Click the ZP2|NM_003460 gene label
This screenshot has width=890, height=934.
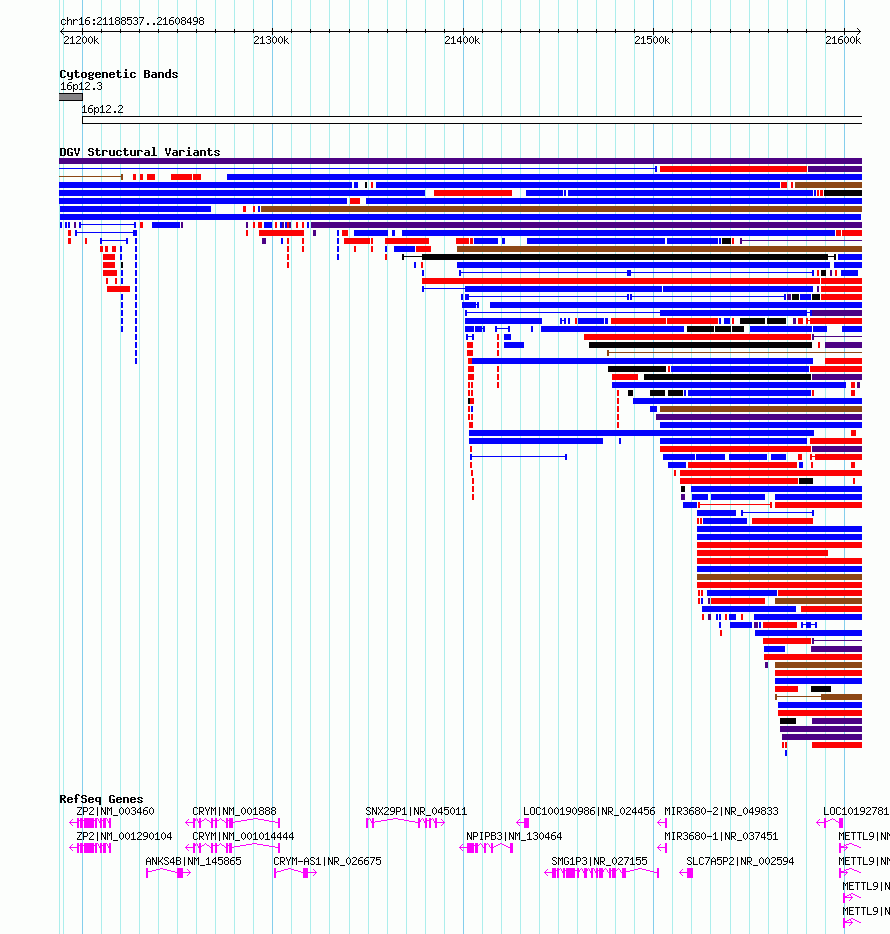tap(115, 811)
